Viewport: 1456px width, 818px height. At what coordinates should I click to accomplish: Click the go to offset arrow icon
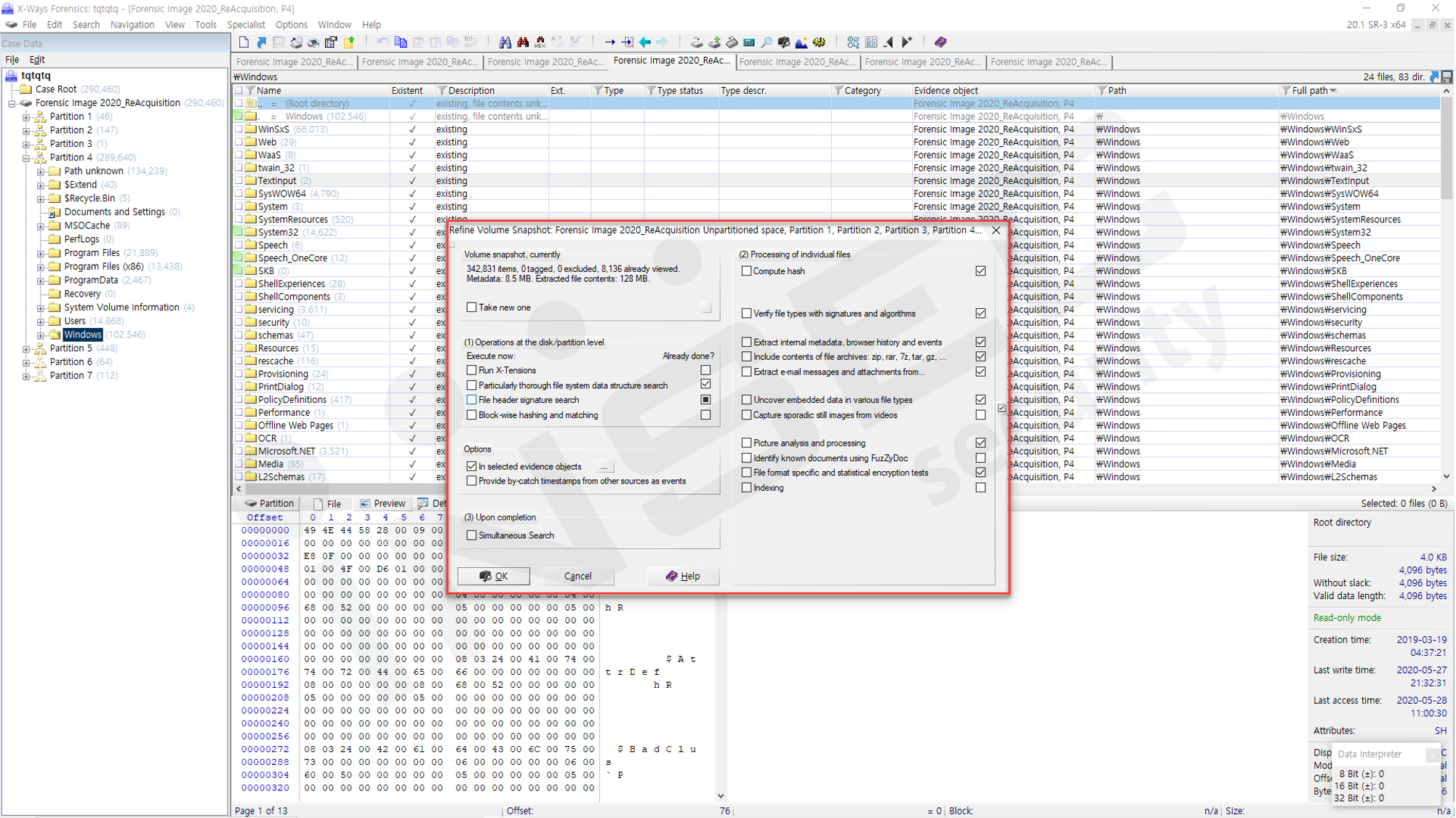(609, 42)
